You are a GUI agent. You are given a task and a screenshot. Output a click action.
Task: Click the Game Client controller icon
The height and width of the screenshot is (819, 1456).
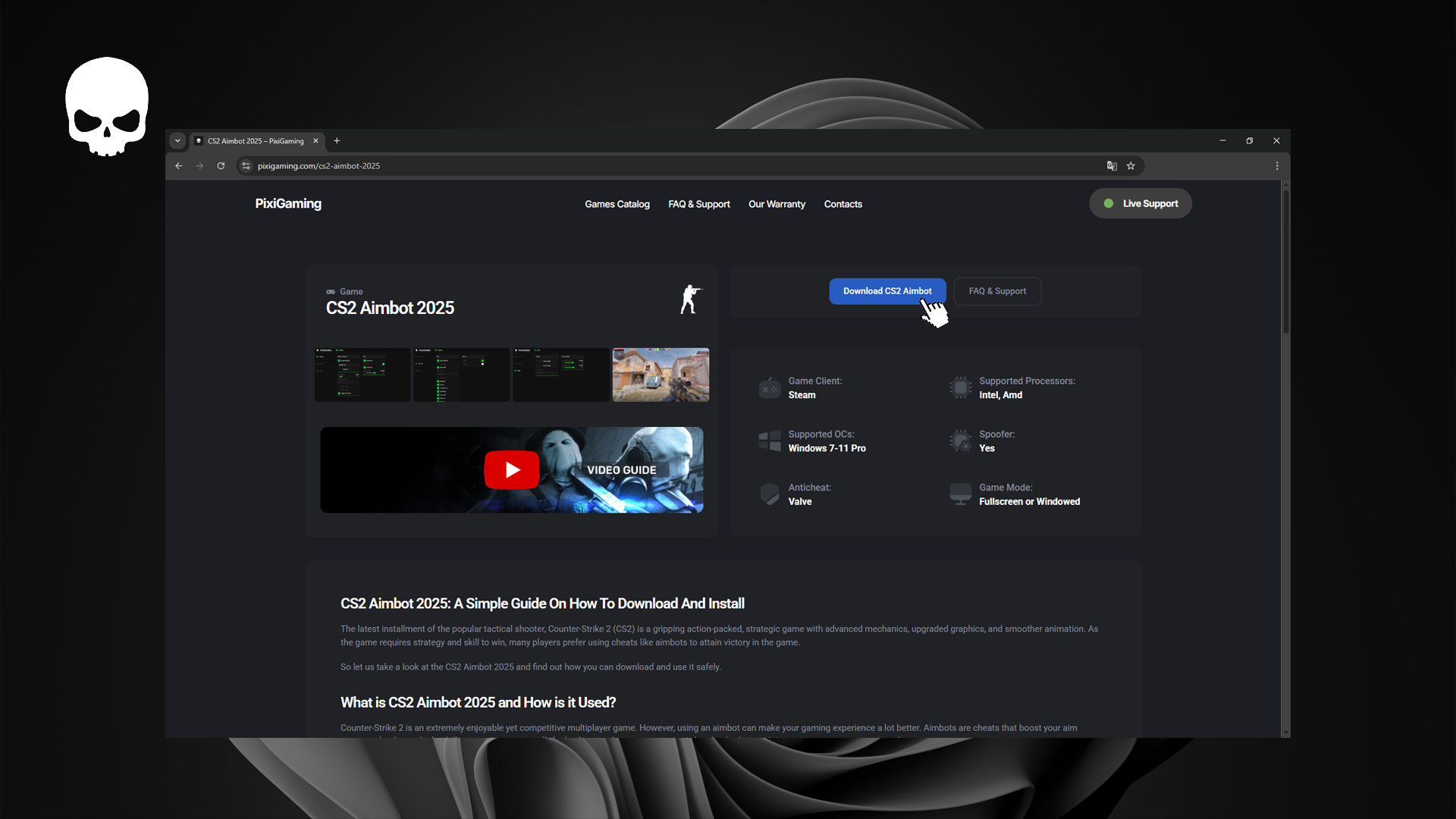(770, 388)
